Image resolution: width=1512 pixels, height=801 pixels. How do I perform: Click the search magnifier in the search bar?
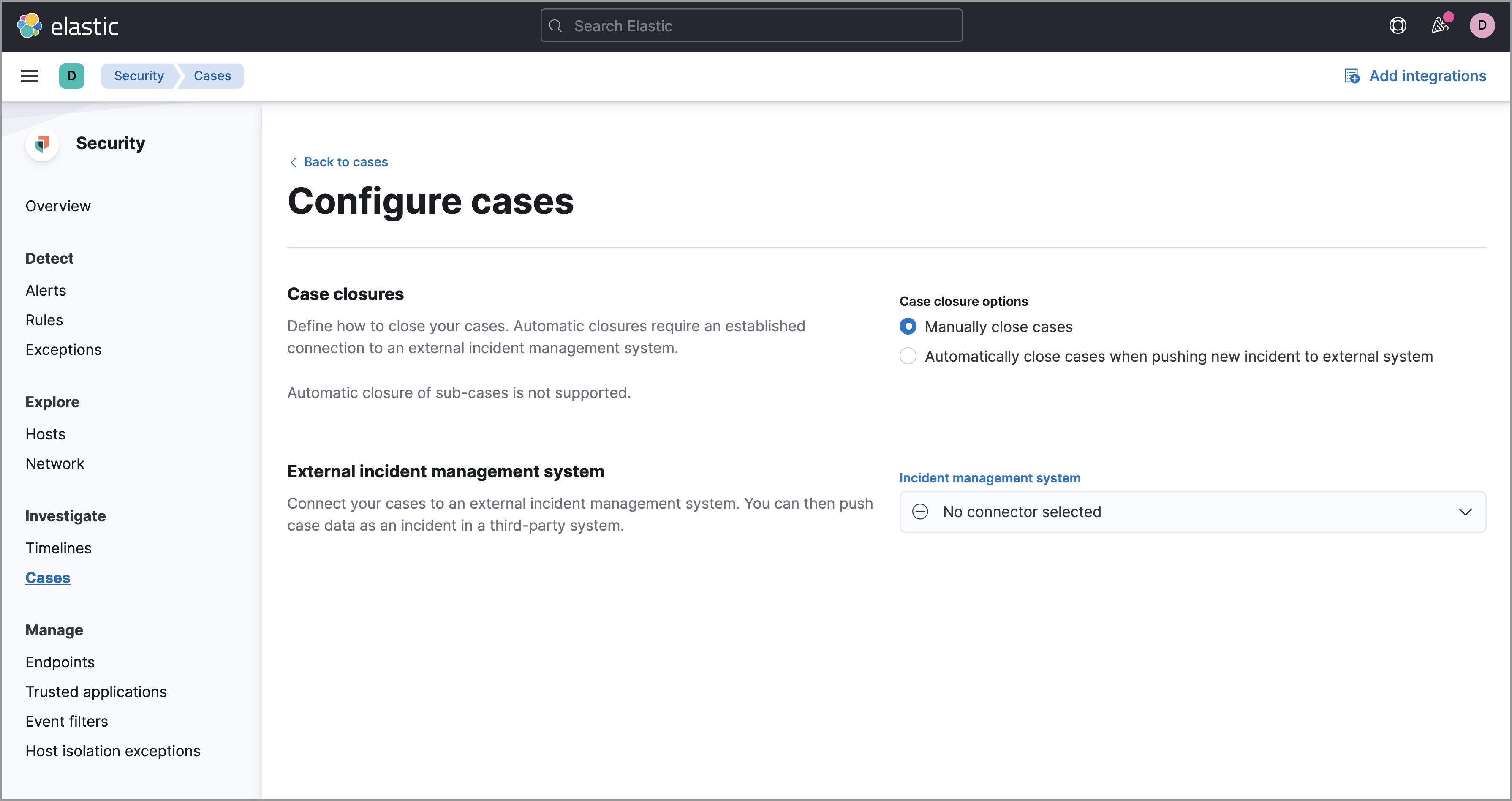coord(555,25)
